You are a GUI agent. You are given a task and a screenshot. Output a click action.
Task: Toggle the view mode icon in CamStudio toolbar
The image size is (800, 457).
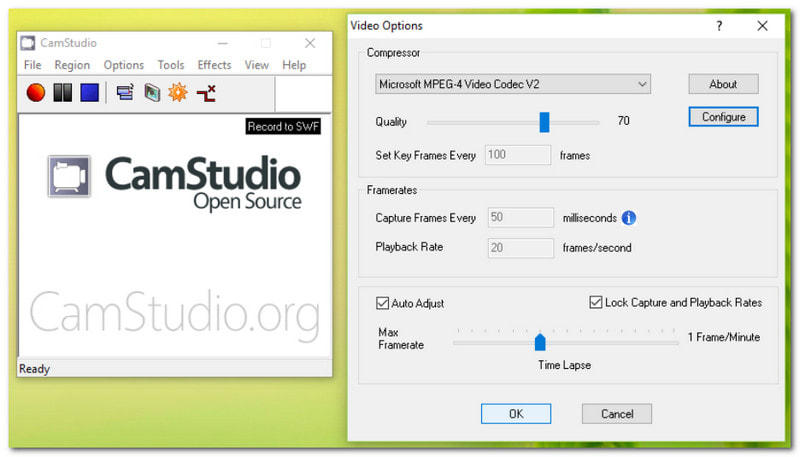pos(125,93)
